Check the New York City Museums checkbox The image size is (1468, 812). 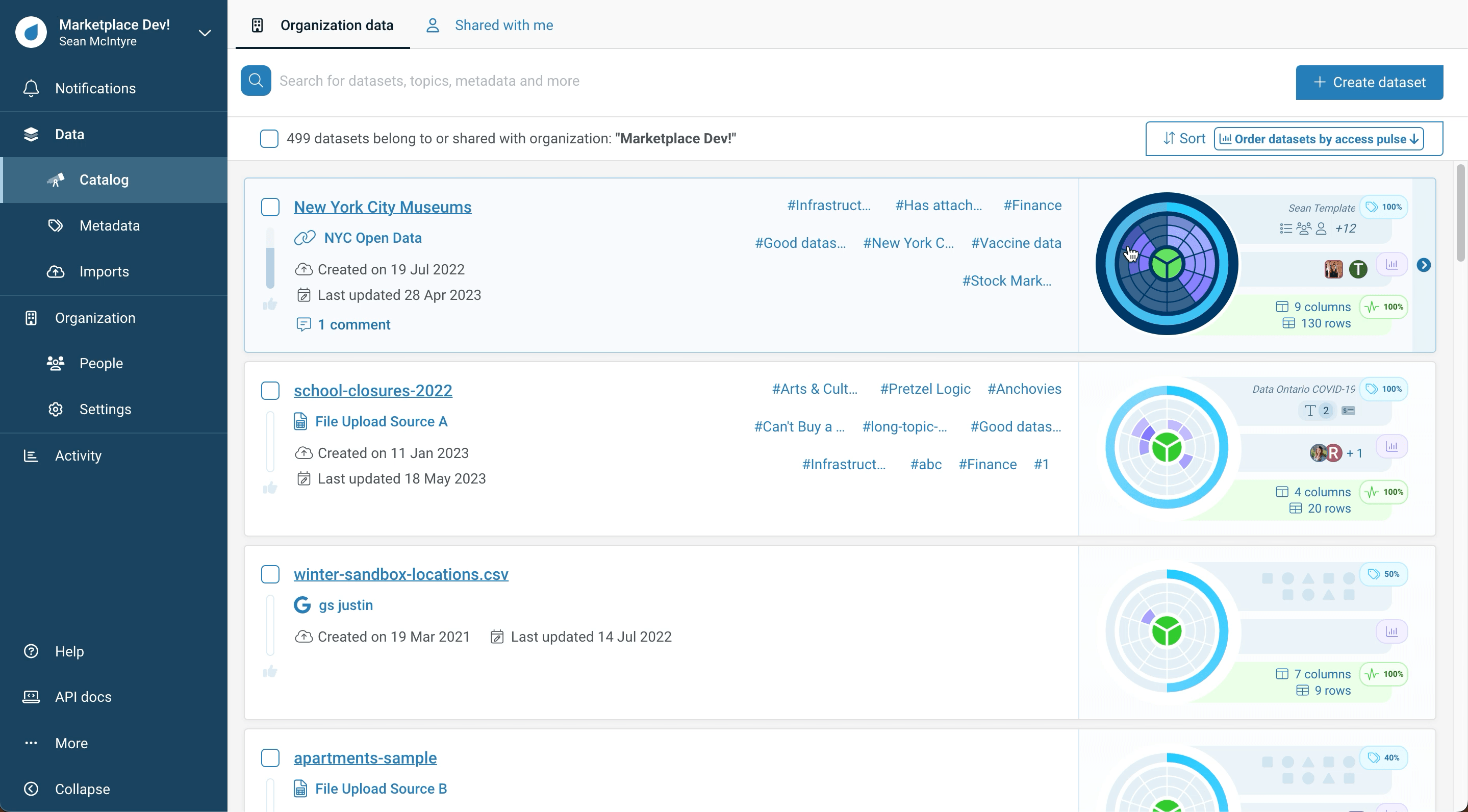pos(270,207)
